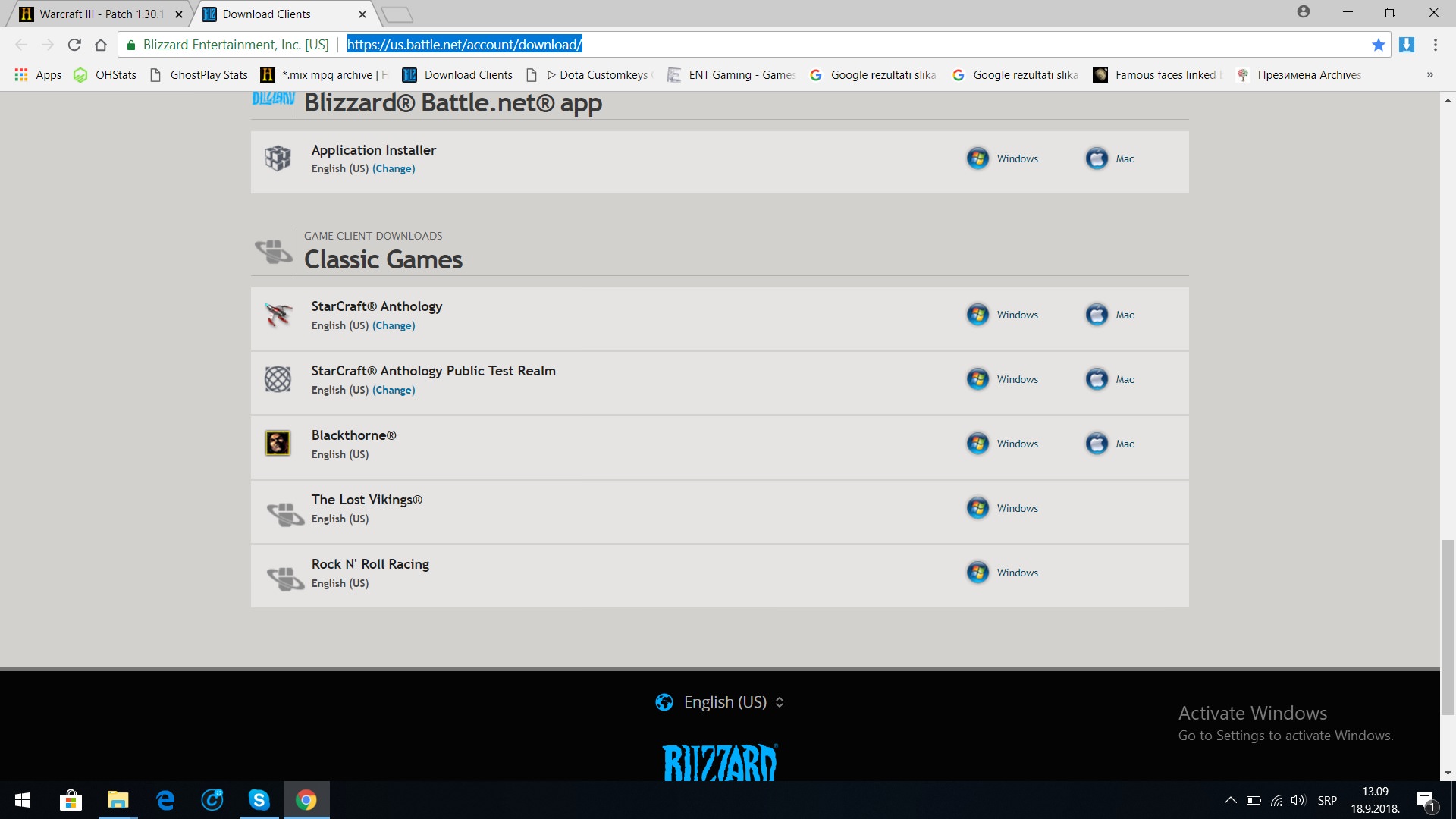Open the Apps bookmark shortcut
This screenshot has height=819, width=1456.
coord(38,74)
